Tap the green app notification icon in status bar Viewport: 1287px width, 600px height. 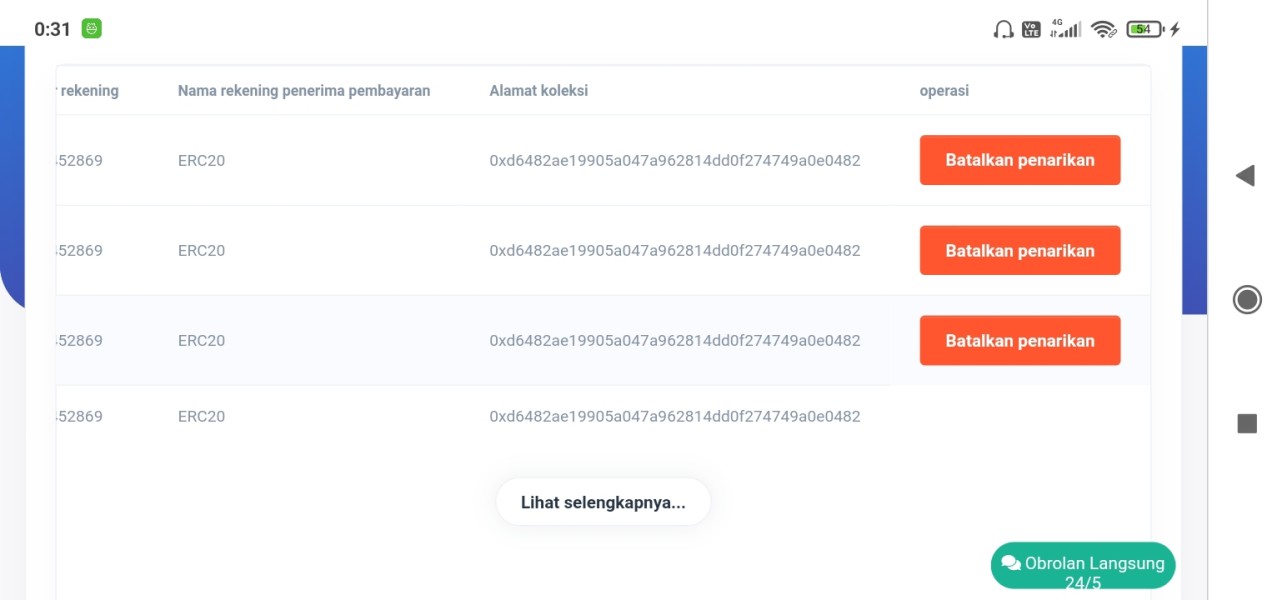point(92,29)
